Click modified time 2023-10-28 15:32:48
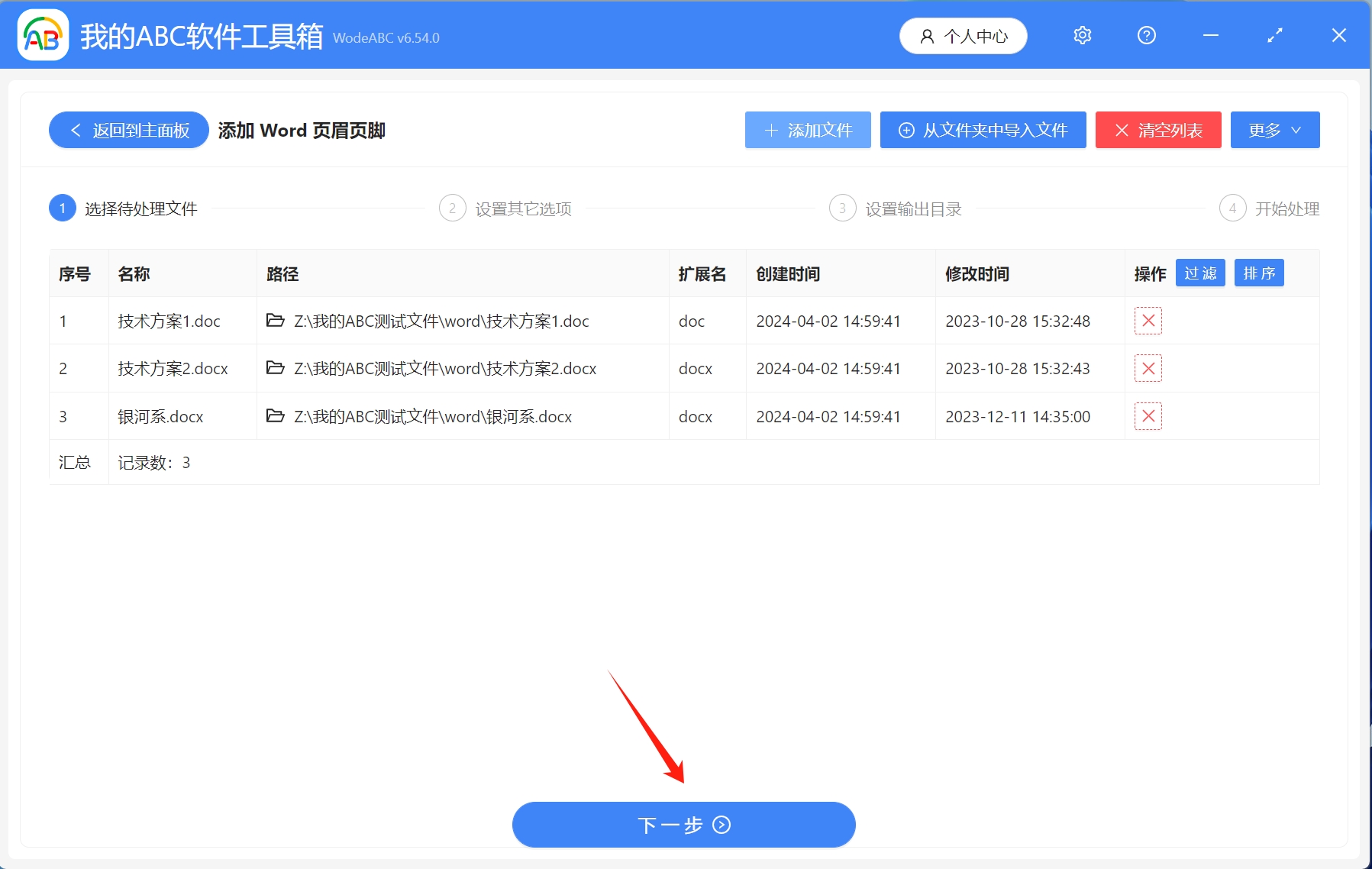This screenshot has width=1372, height=869. pos(1018,321)
